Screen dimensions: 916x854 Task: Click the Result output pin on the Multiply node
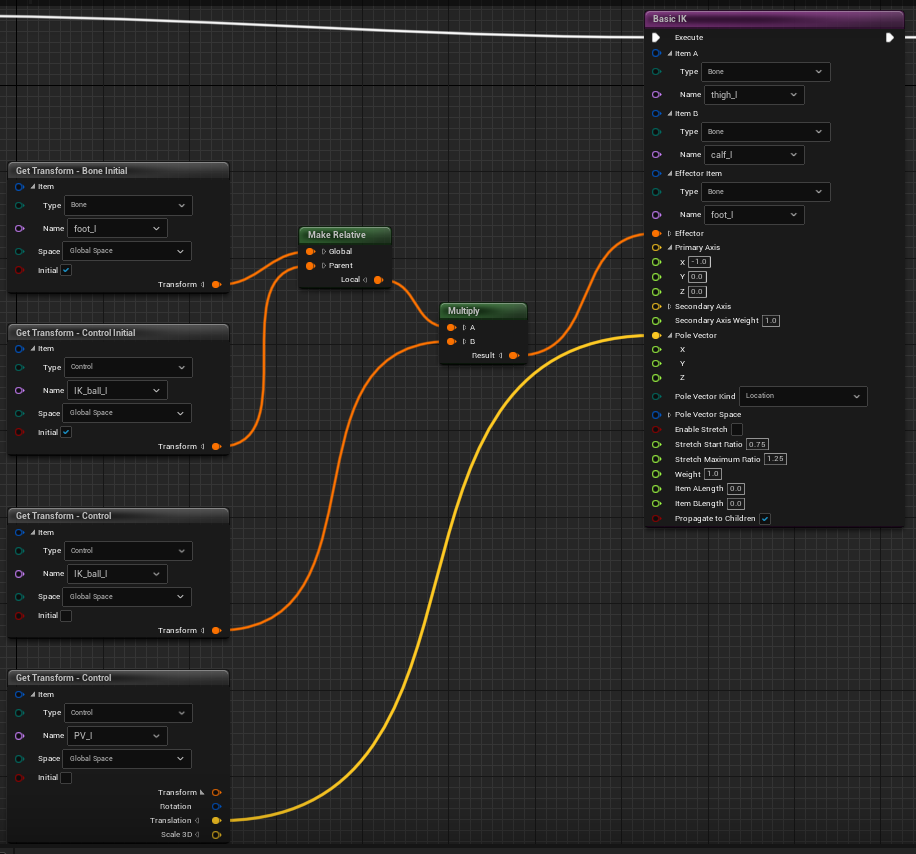514,355
